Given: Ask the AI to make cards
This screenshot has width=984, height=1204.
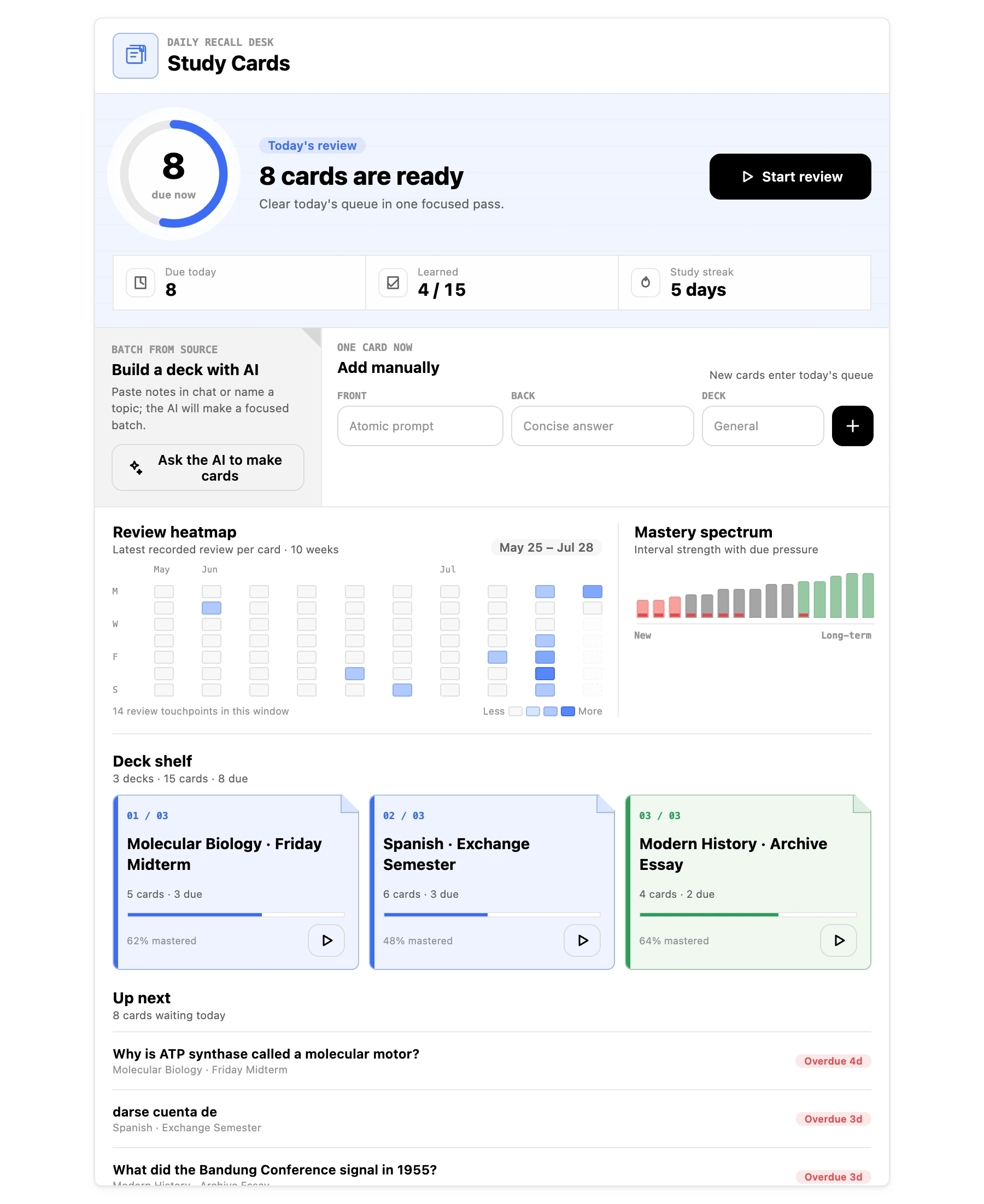Looking at the screenshot, I should point(207,467).
